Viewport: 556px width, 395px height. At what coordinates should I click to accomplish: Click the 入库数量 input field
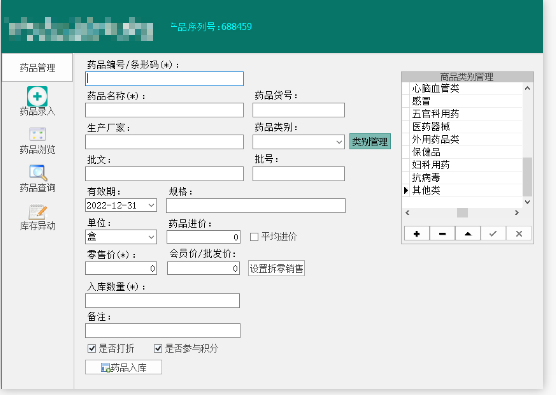[162, 300]
